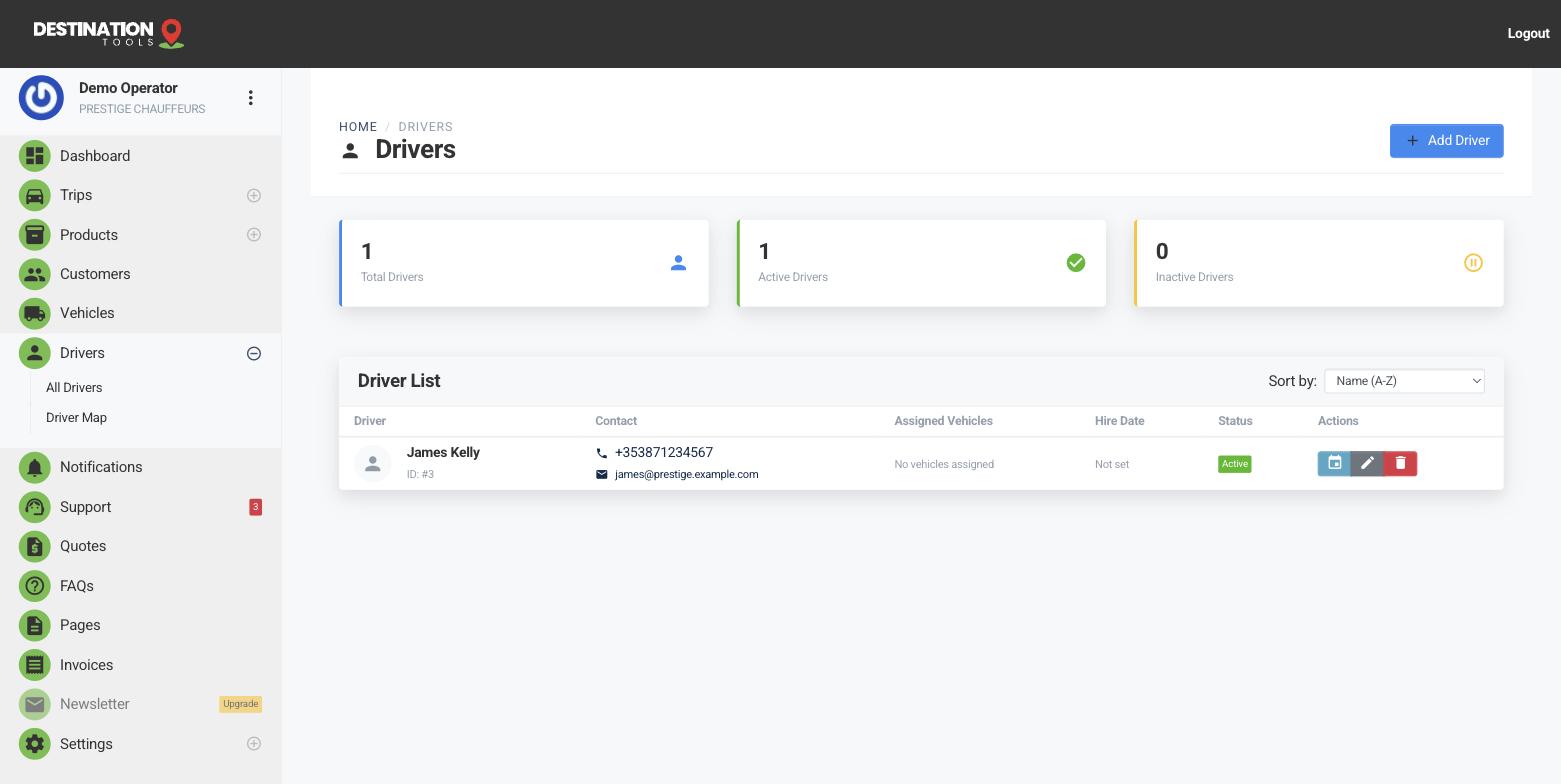The image size is (1561, 784).
Task: Click the email icon beside james@prestige.example.com
Action: pos(602,474)
